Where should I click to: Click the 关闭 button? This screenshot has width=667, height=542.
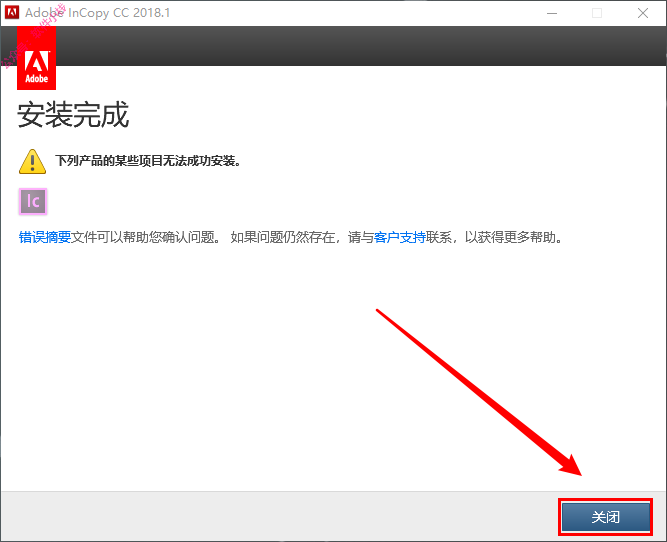point(606,517)
